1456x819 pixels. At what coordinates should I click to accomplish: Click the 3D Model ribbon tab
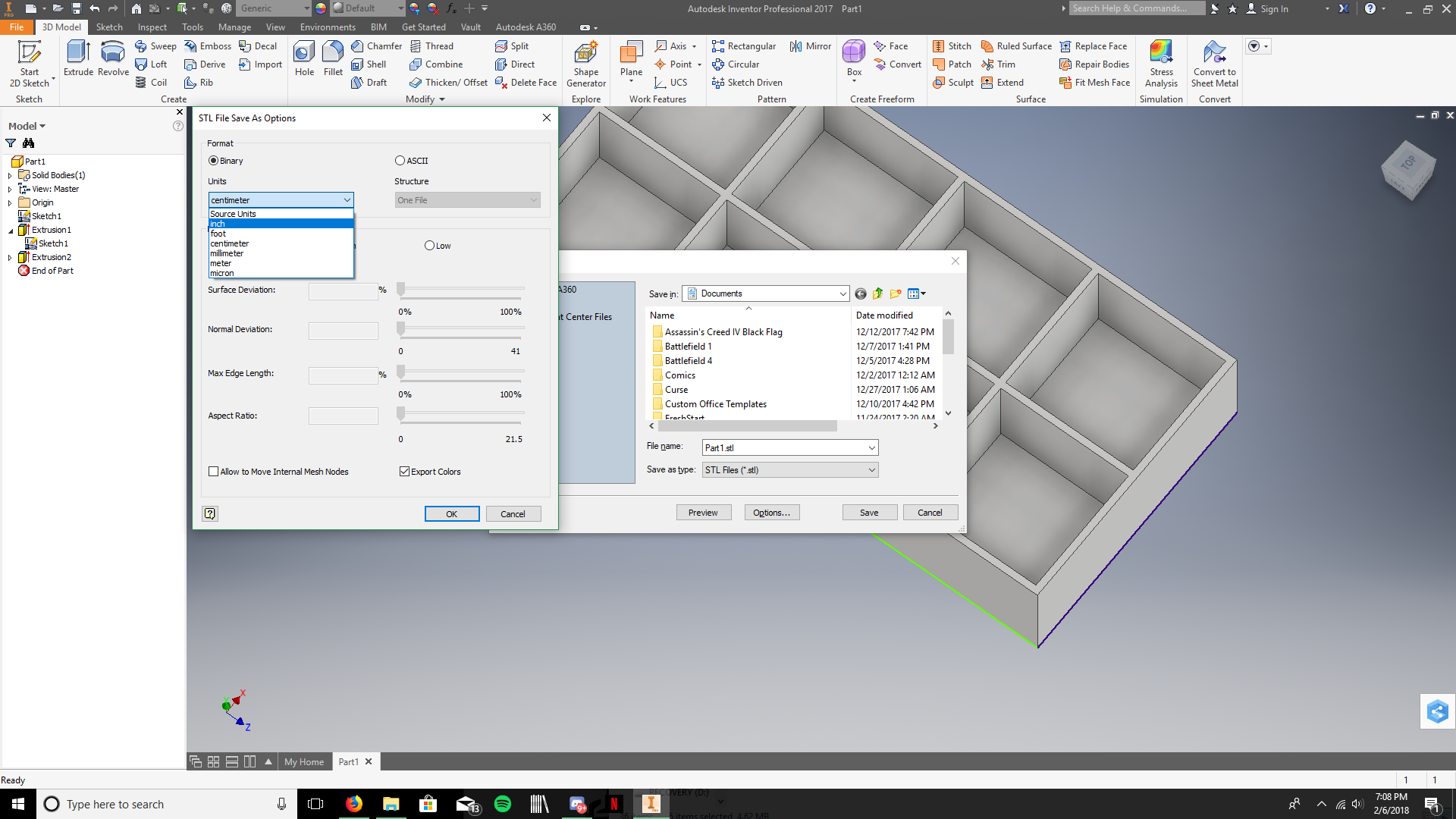(60, 27)
